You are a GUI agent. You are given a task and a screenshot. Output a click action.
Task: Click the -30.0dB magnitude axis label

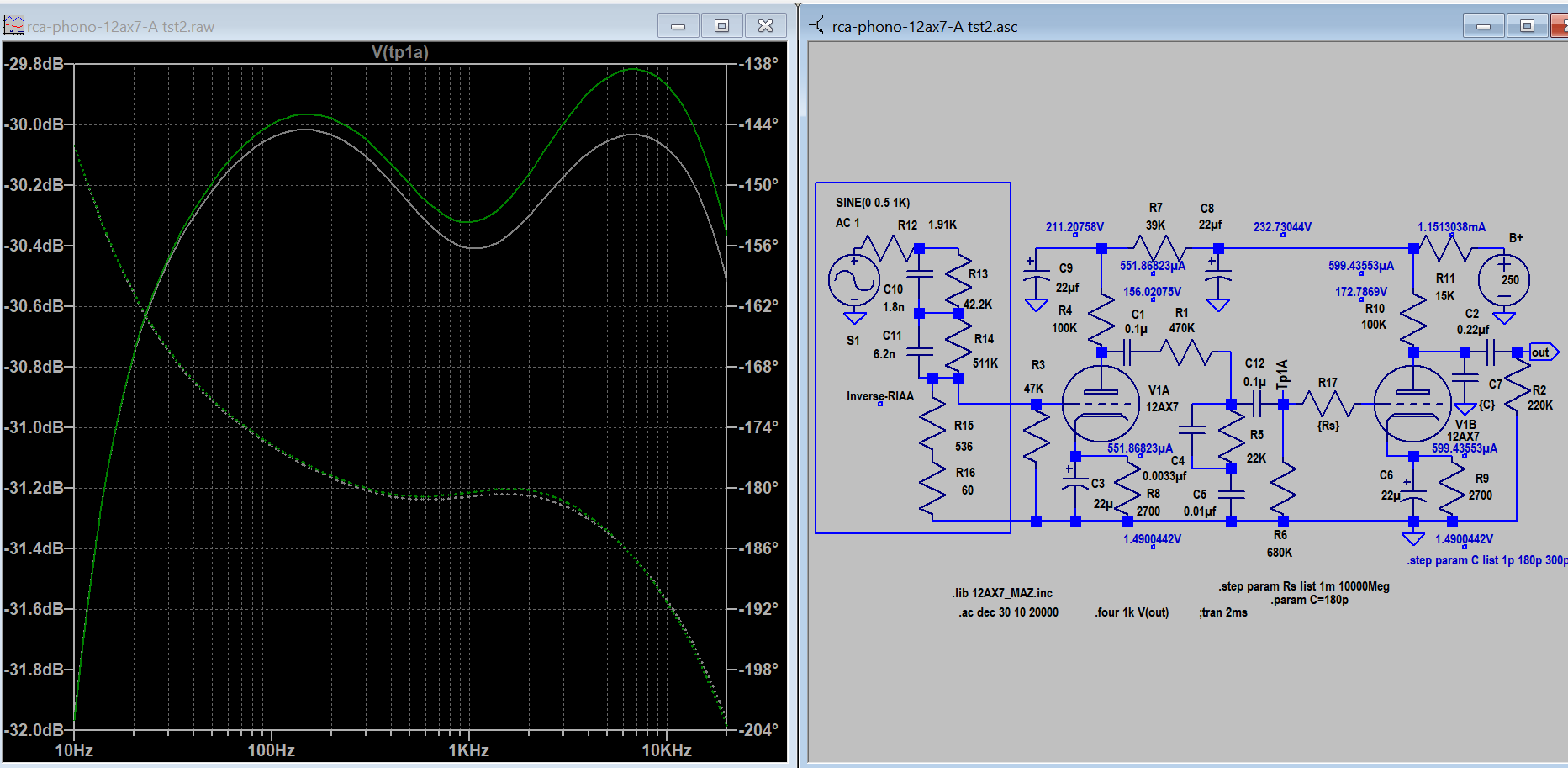34,124
